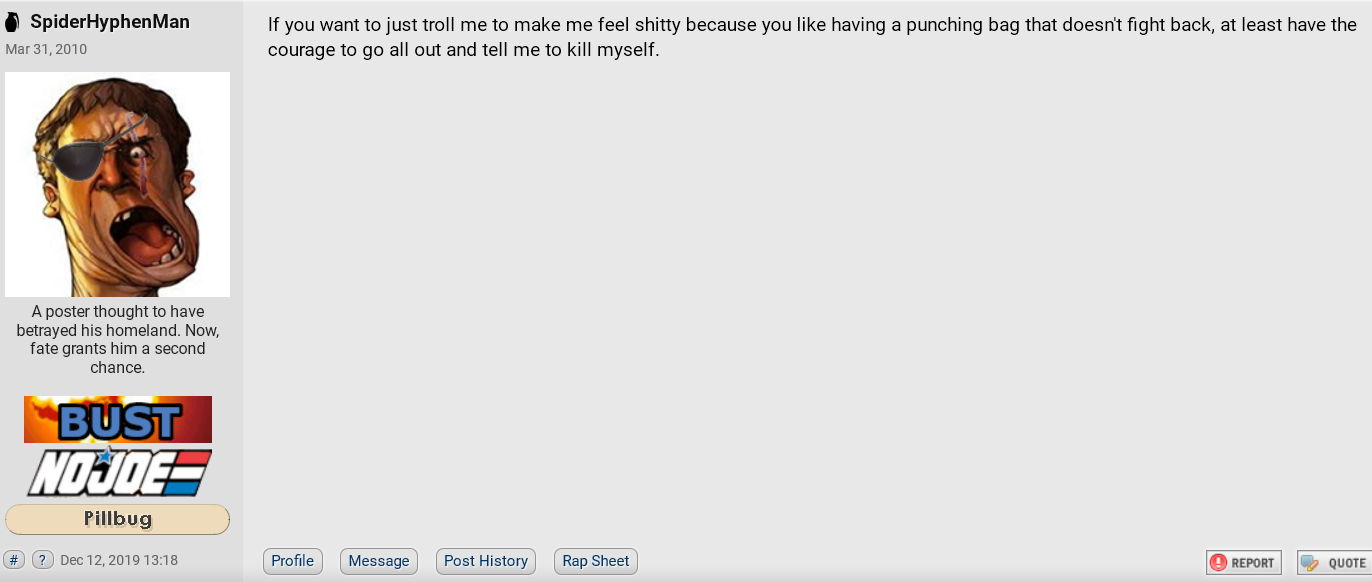Click the Quote button's pencil bubble icon
Image resolution: width=1372 pixels, height=582 pixels.
(1310, 563)
